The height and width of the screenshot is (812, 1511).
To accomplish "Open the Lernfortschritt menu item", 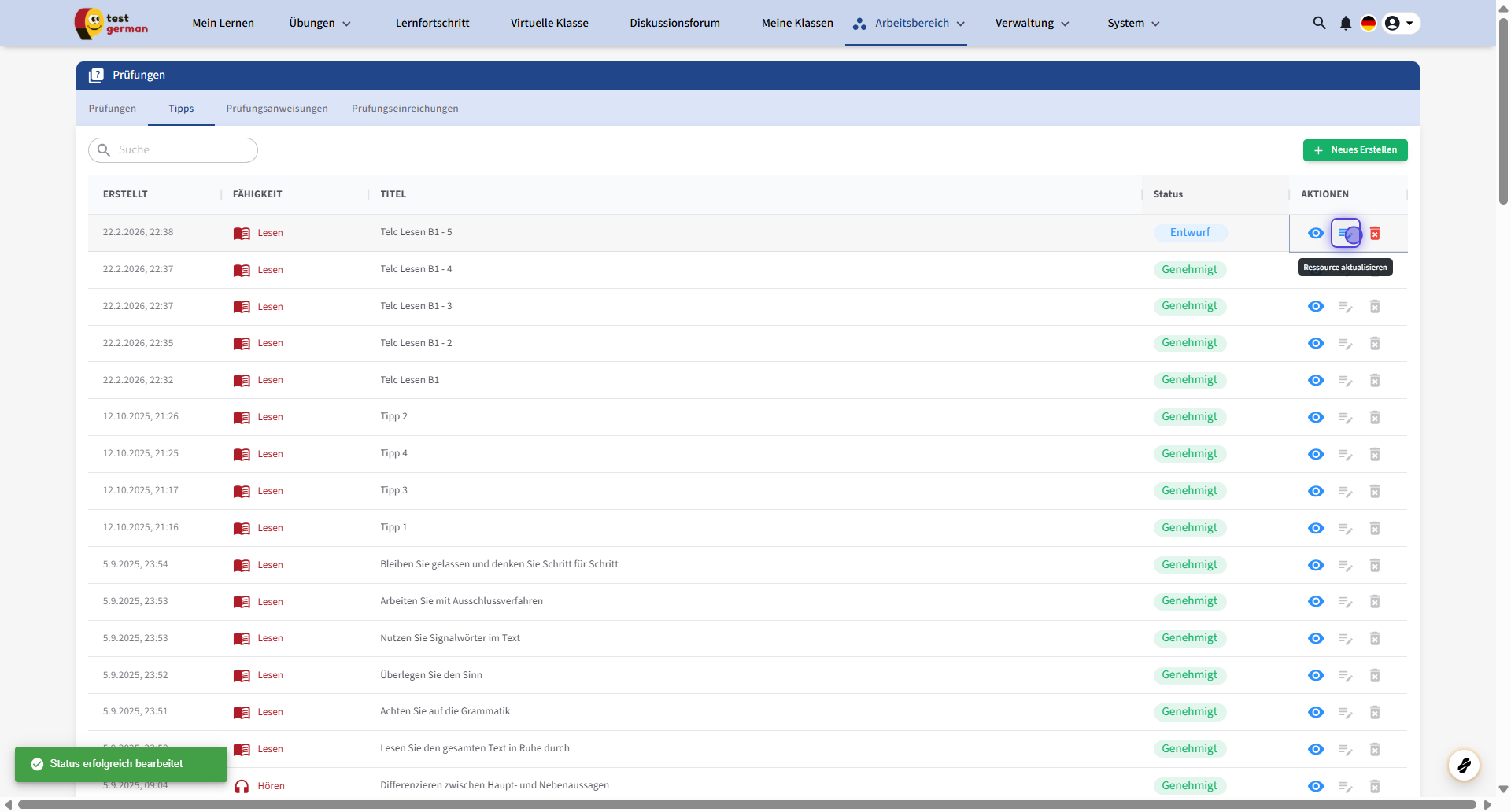I will pos(432,24).
